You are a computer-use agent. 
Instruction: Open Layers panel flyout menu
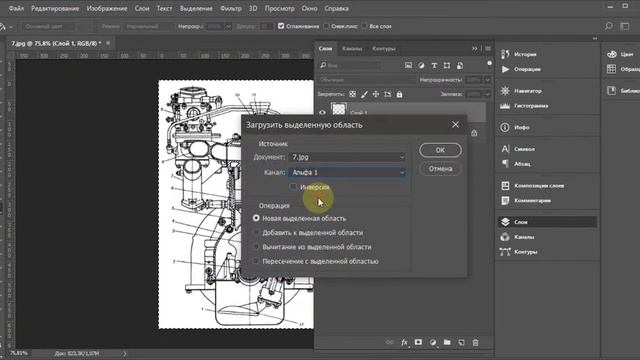point(488,49)
